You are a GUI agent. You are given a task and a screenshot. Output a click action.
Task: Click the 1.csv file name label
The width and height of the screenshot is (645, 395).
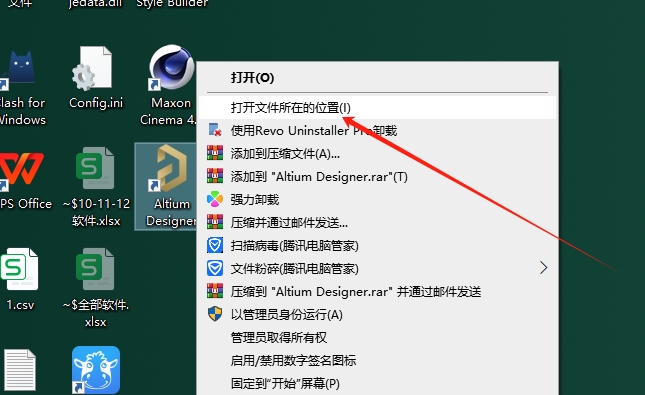[20, 305]
